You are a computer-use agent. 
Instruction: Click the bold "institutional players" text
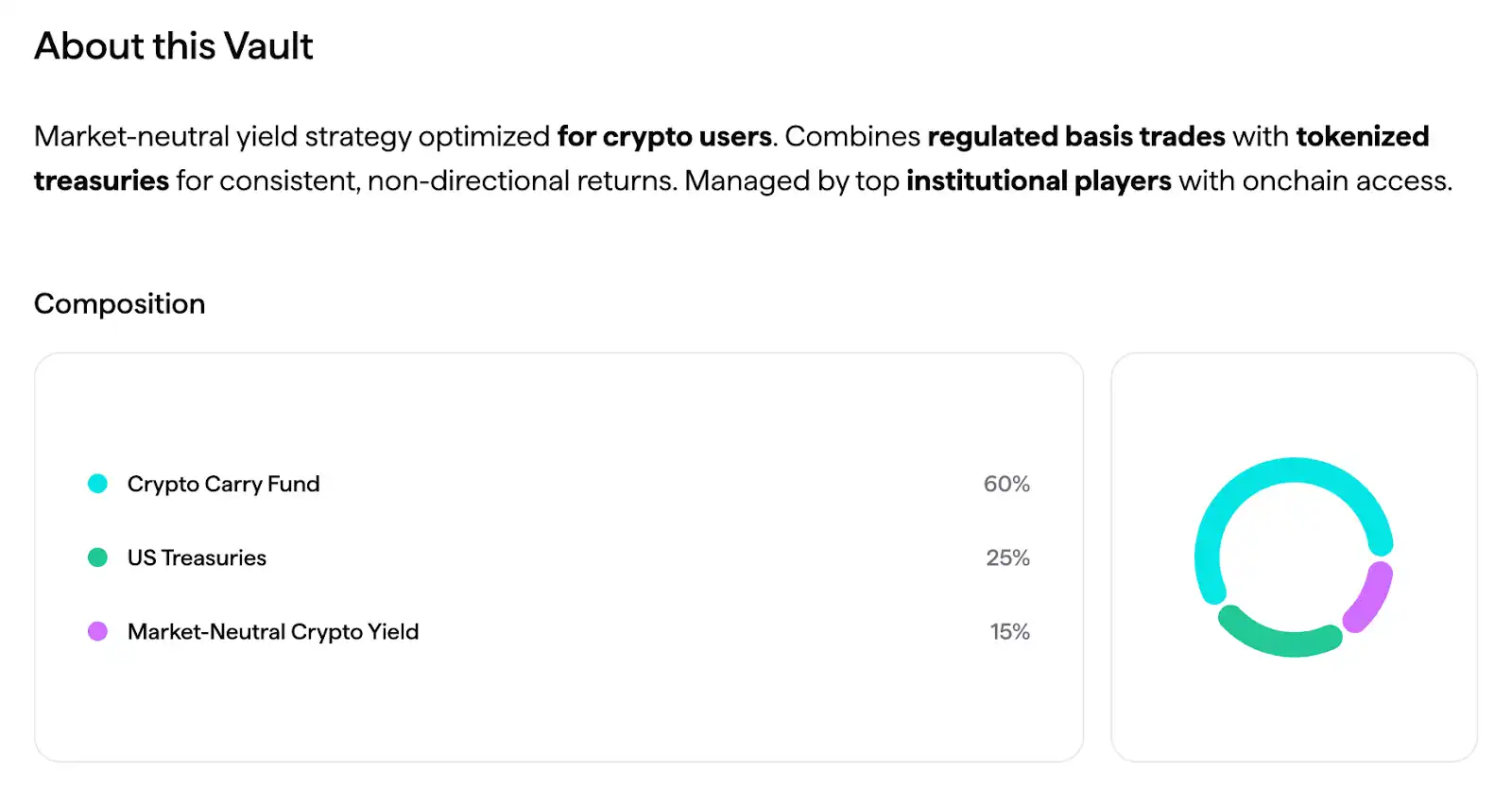pos(1039,180)
